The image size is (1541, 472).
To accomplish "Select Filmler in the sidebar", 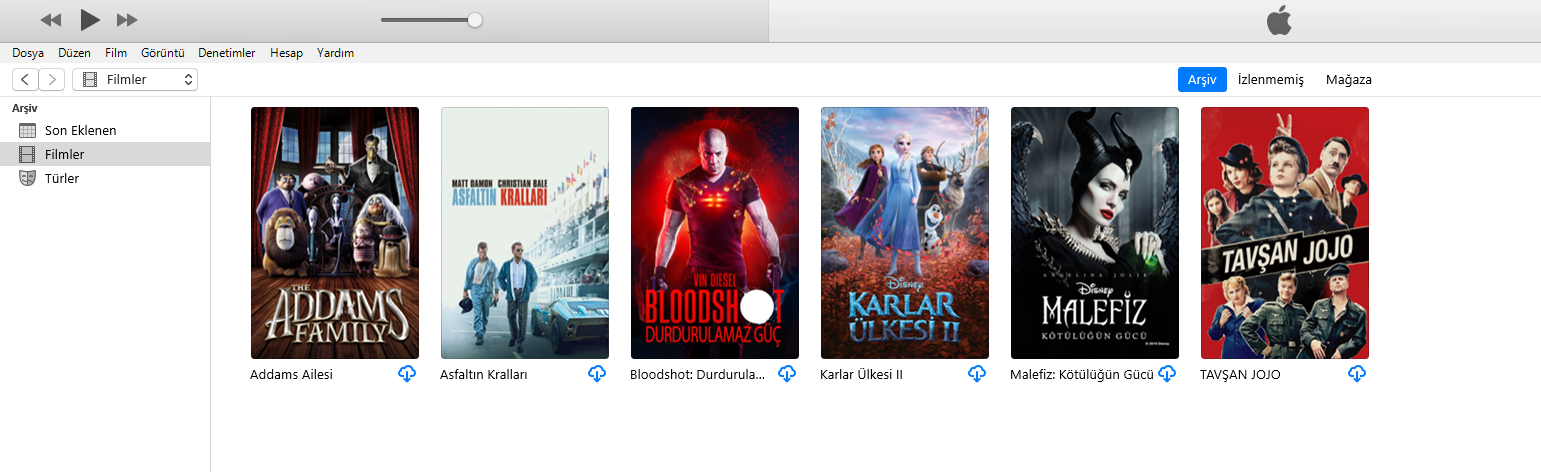I will click(x=105, y=154).
